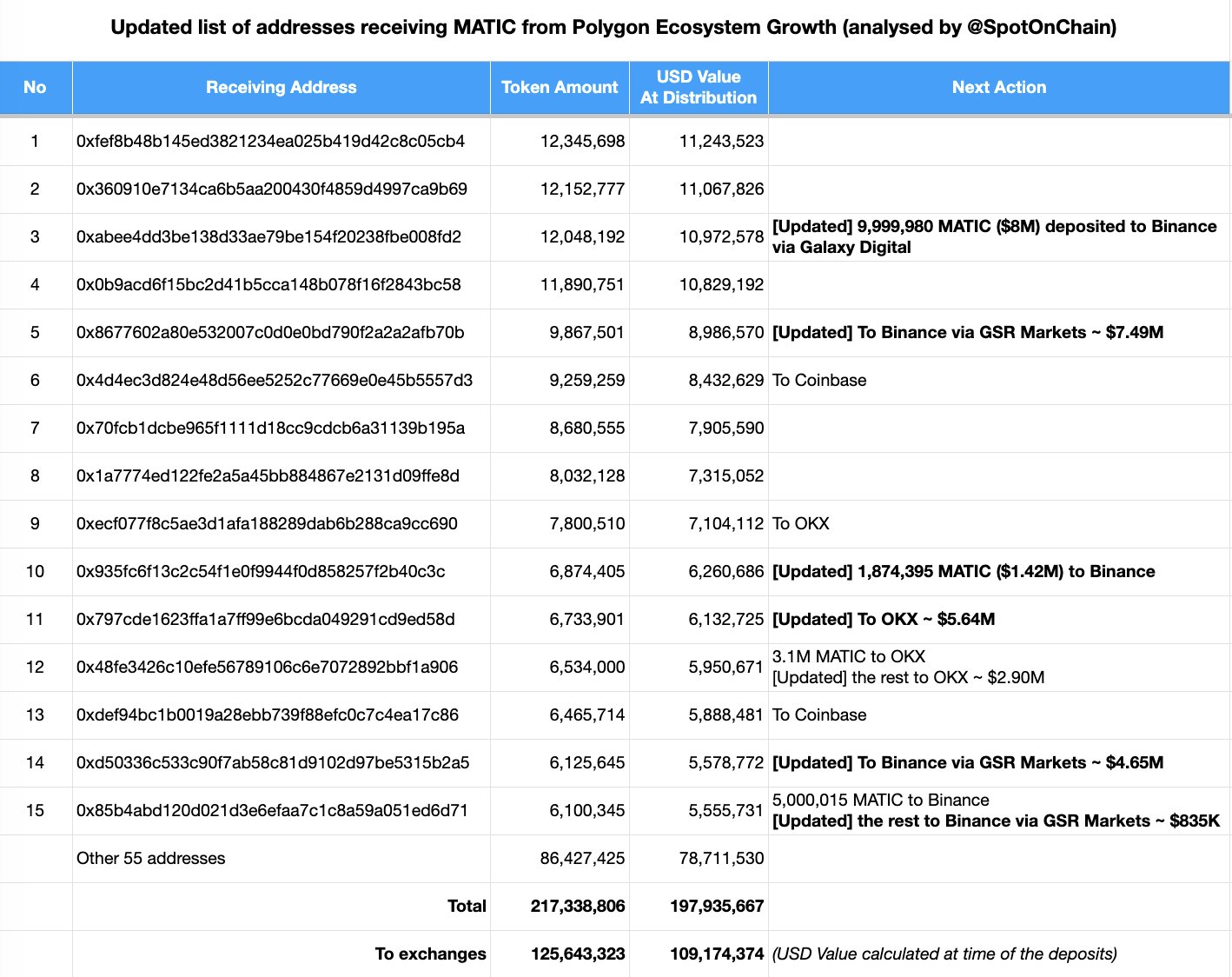Click the Total token amount 217,338,806
This screenshot has height=977, width=1232.
click(x=577, y=906)
